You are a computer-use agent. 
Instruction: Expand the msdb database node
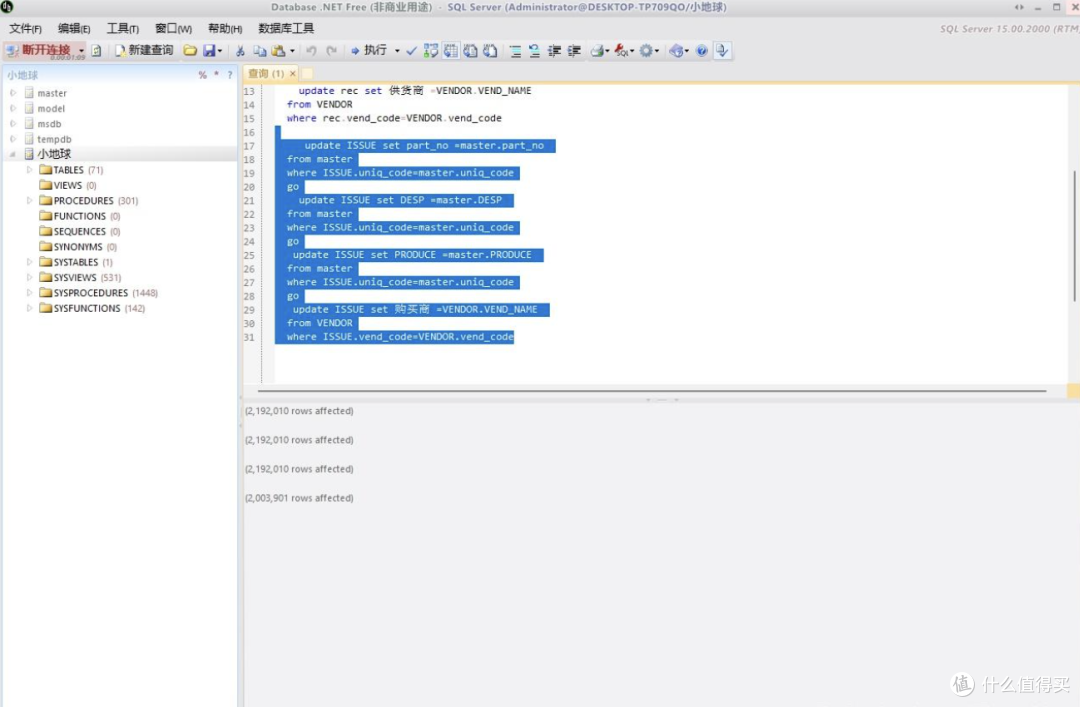(x=13, y=123)
